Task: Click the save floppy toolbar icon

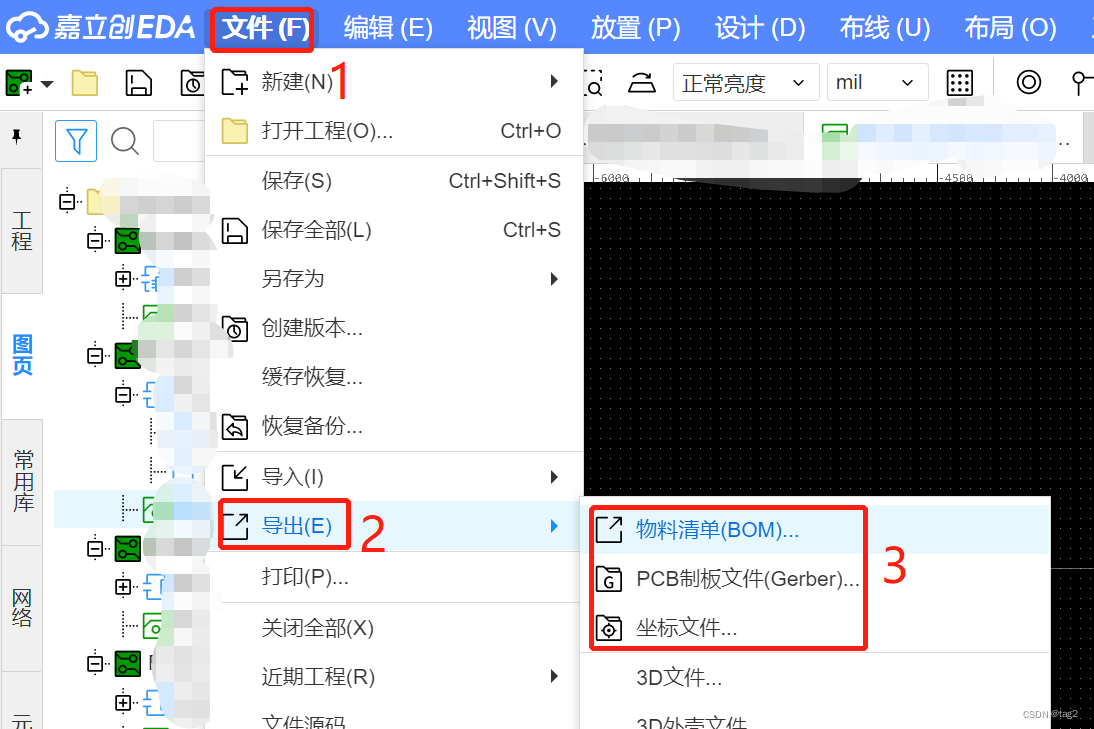Action: [138, 83]
